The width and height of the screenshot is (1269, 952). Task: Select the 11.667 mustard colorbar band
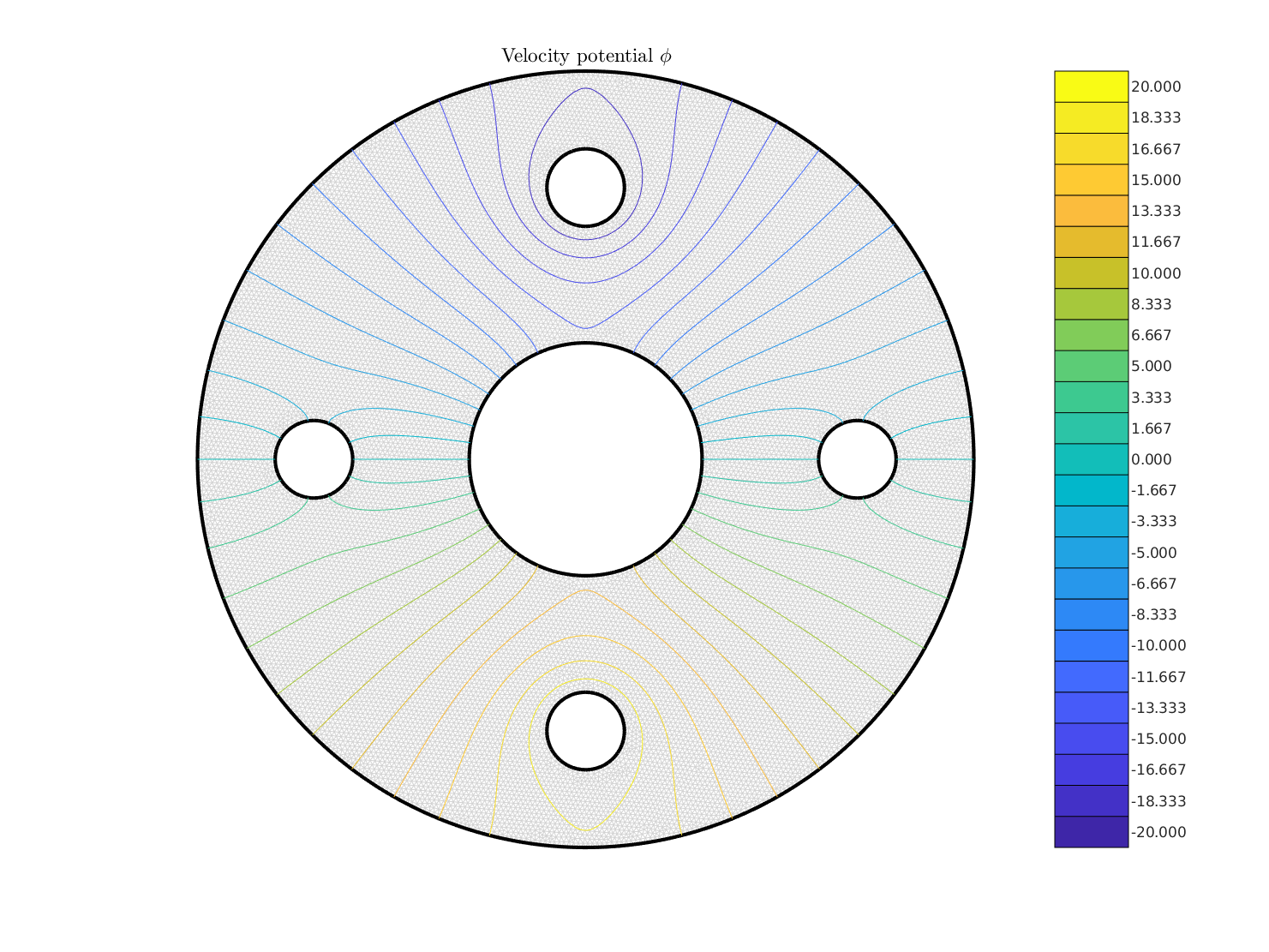[x=1091, y=242]
